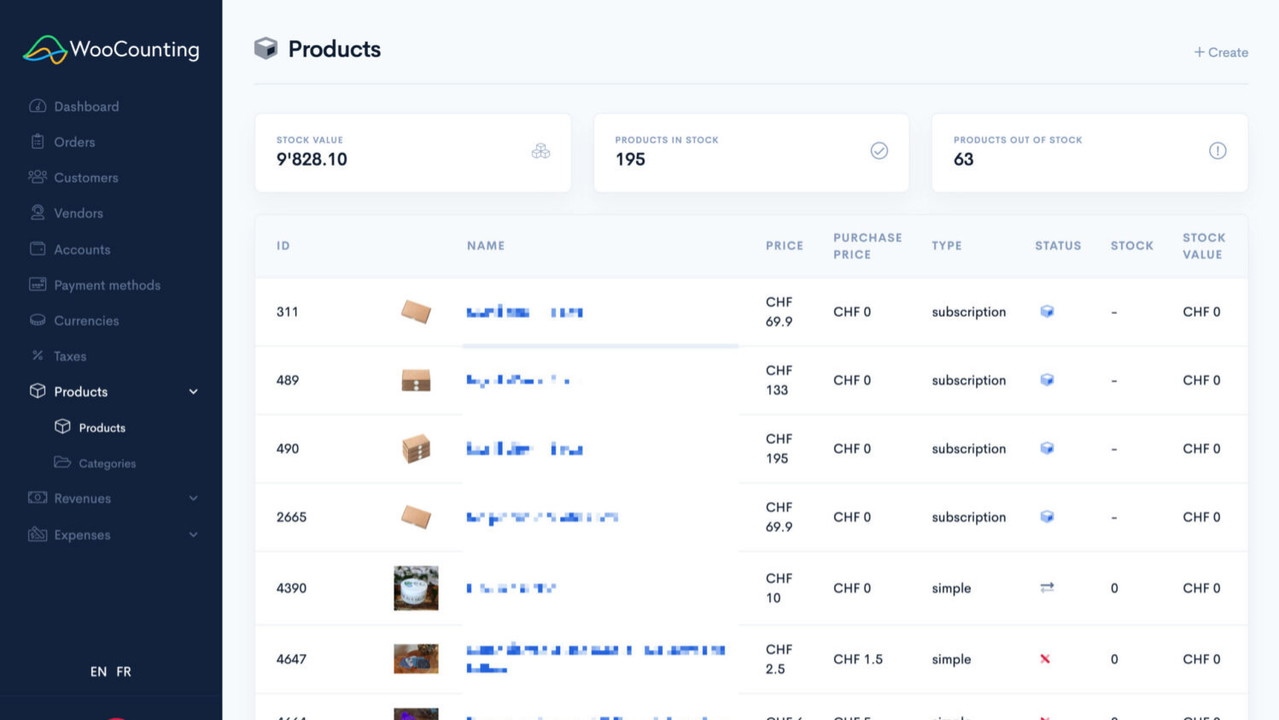Click the out of stock alert icon
Screen dimensions: 1279x720
[x=1217, y=151]
